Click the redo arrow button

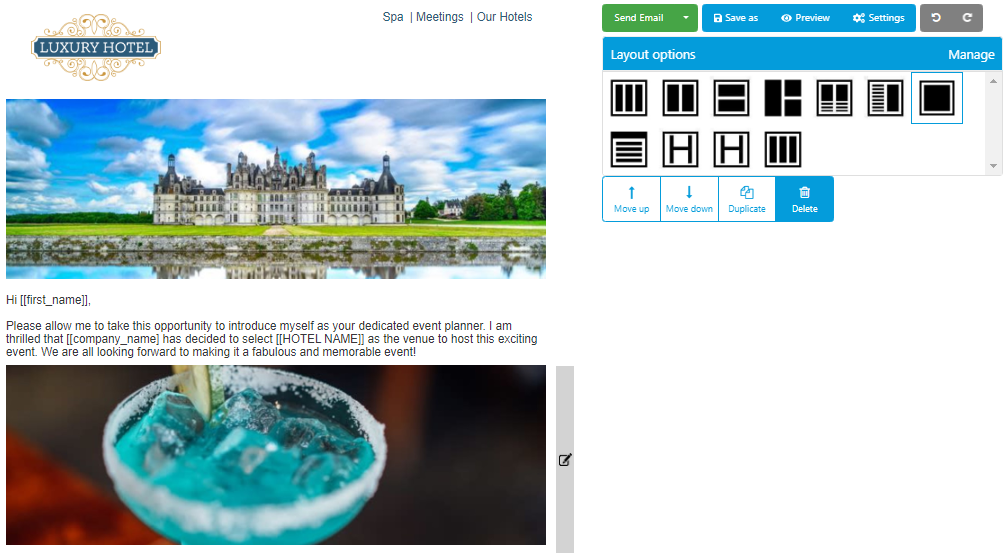[967, 18]
